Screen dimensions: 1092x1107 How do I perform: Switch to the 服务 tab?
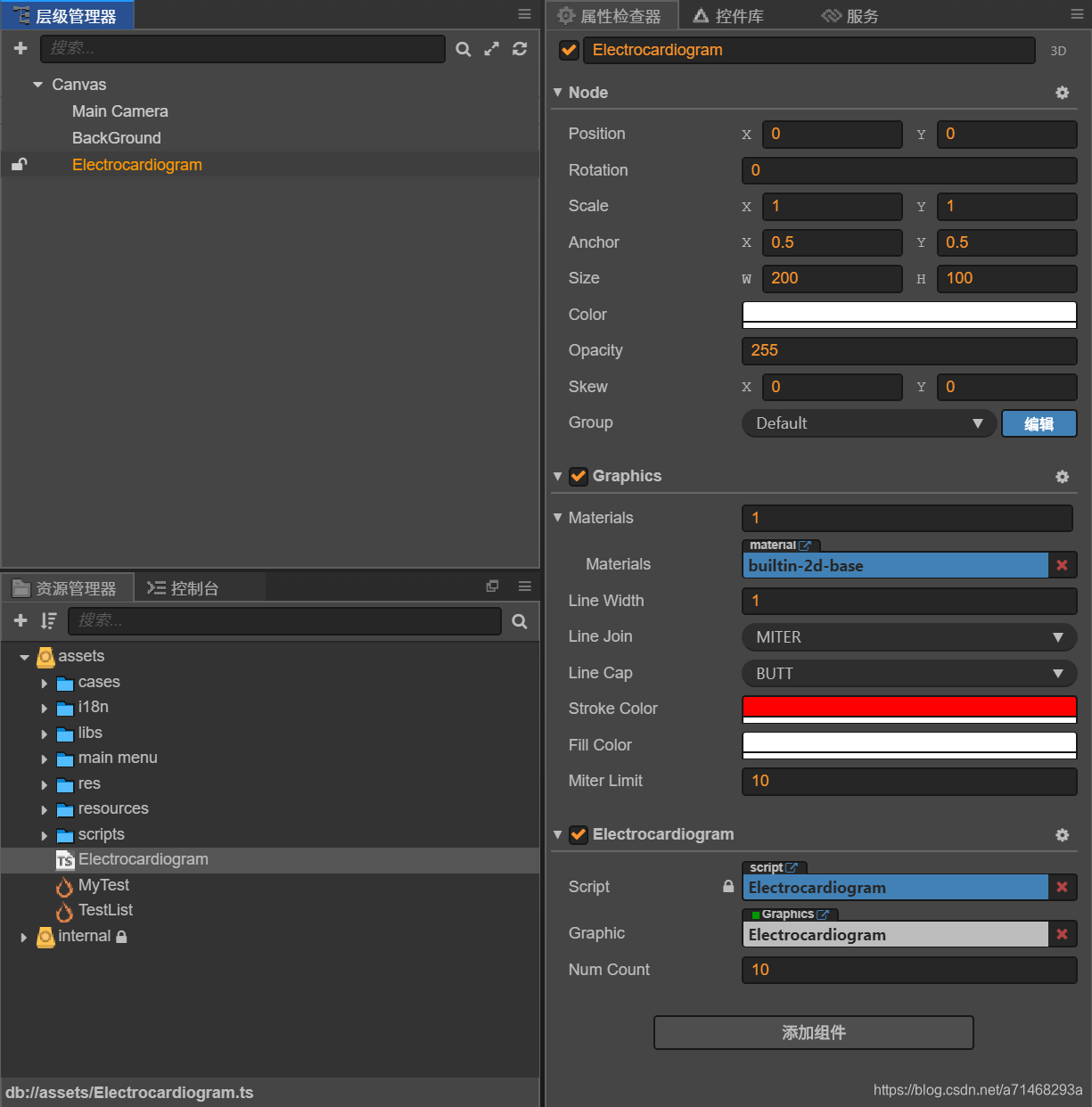pos(850,15)
